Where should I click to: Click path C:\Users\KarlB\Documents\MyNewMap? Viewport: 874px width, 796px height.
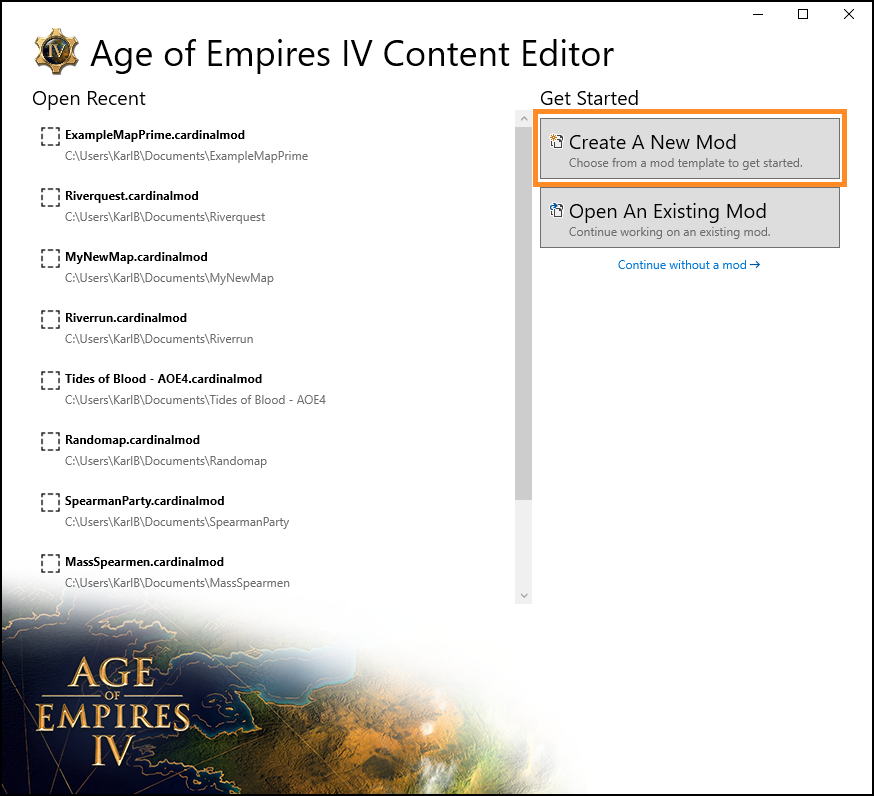click(x=169, y=278)
